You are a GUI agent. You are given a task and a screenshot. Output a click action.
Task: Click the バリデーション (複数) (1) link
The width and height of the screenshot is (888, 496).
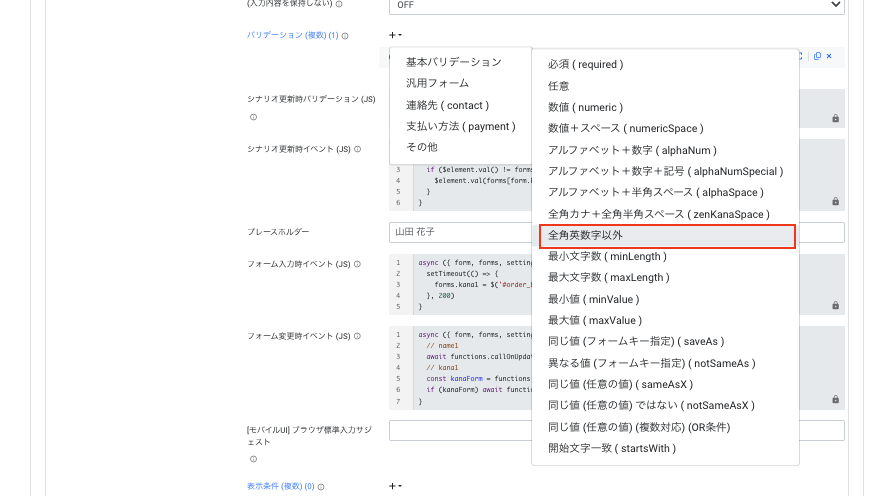tap(292, 35)
